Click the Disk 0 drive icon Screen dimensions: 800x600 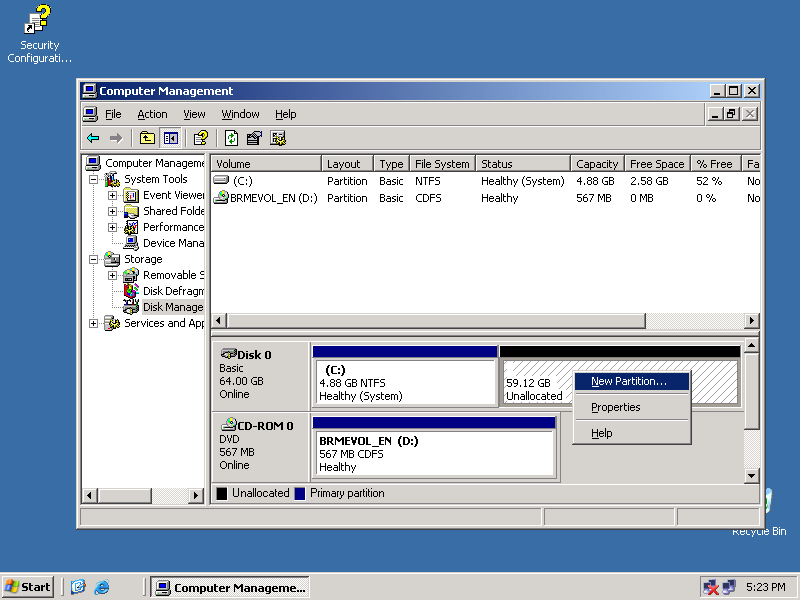[228, 354]
